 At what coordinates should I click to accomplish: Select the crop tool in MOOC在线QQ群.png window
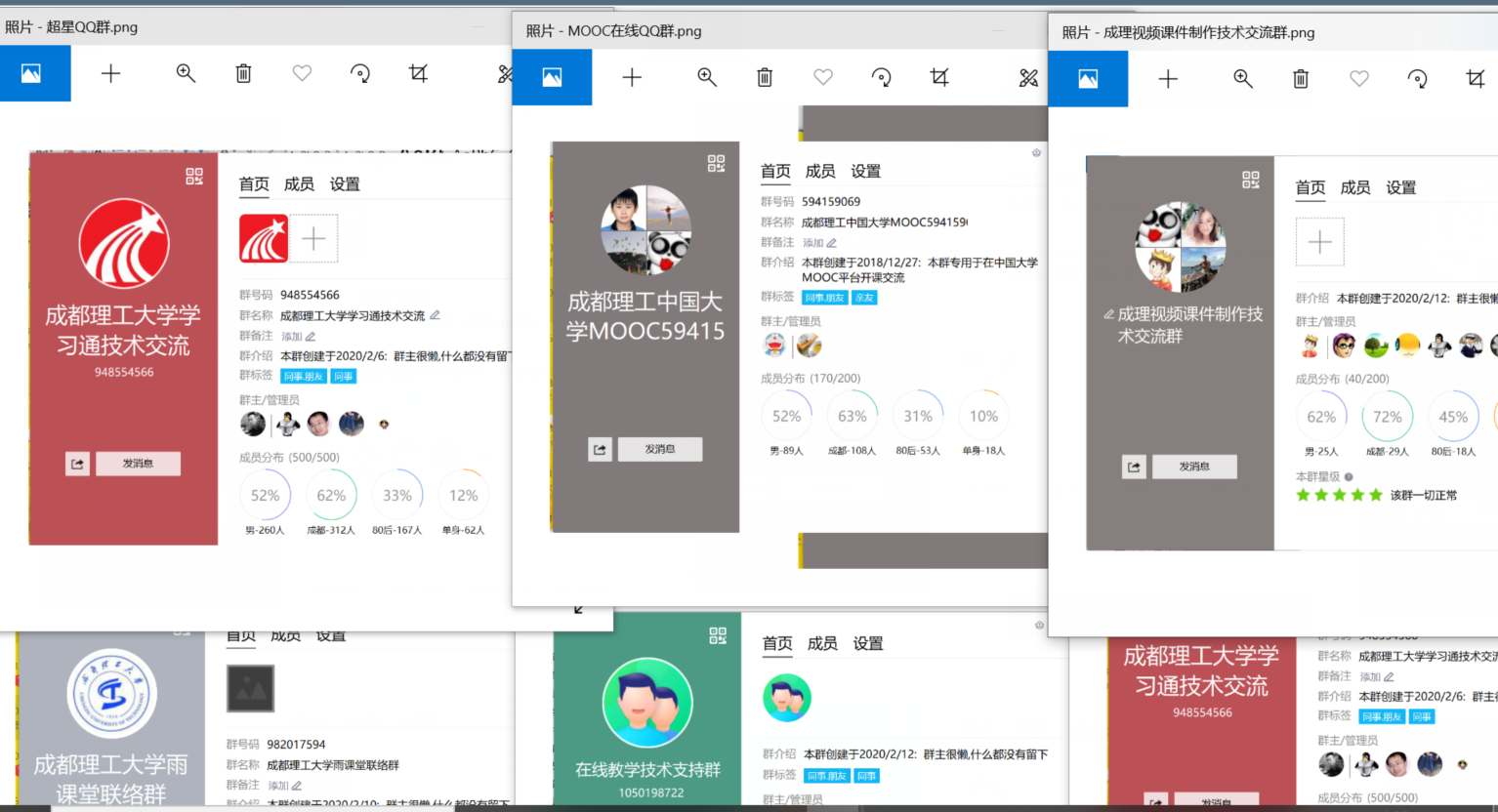pos(939,77)
